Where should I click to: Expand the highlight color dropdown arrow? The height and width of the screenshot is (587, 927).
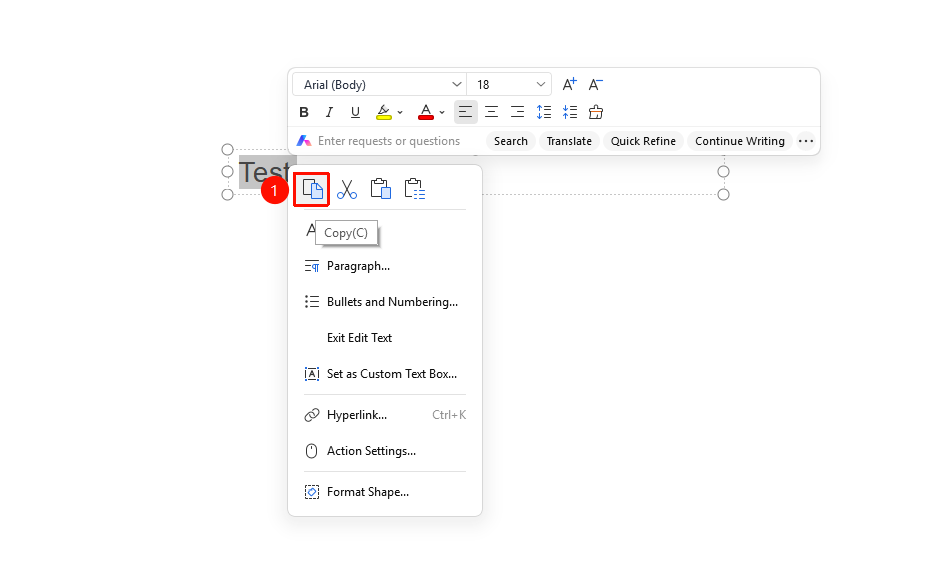pos(400,112)
